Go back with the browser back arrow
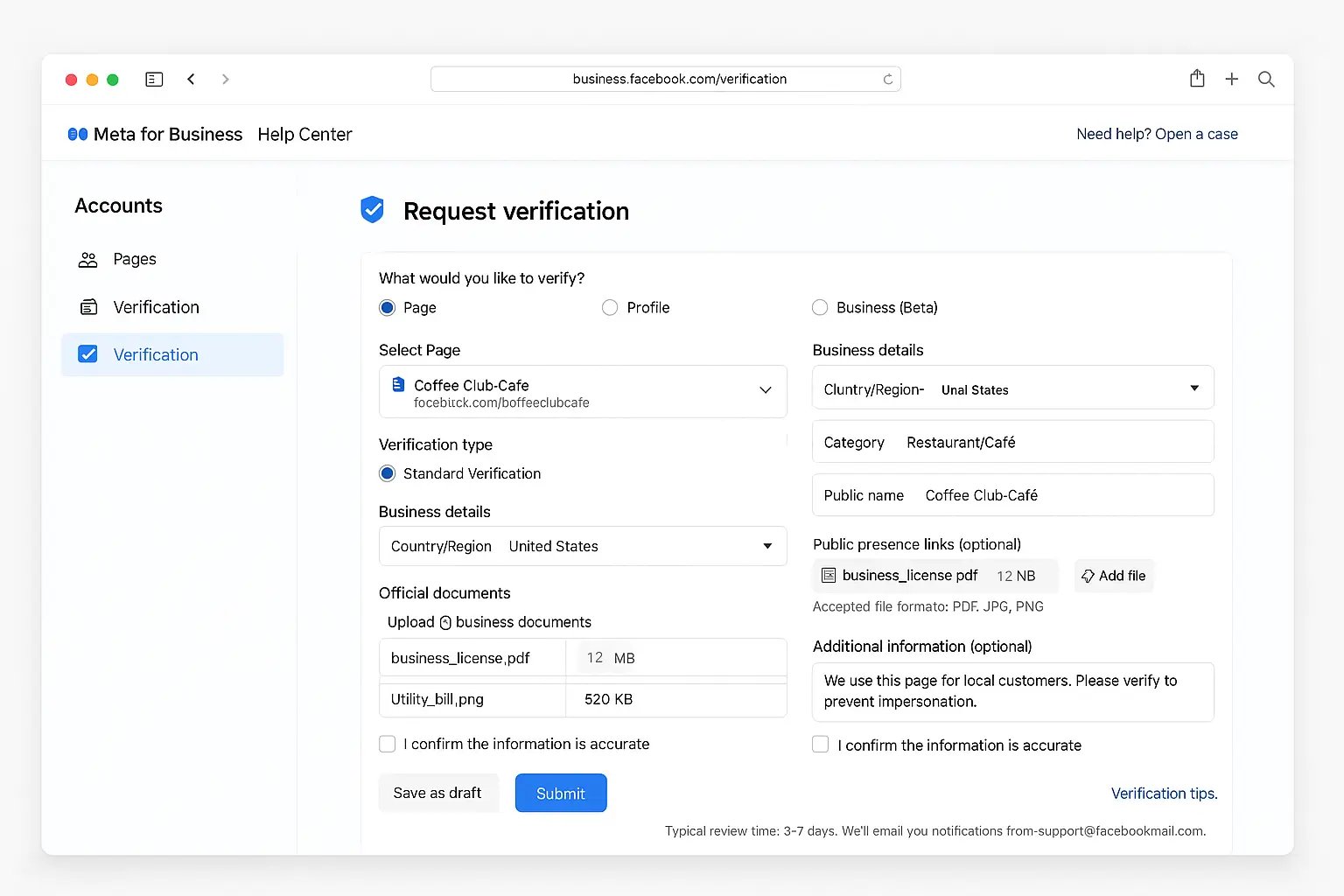The width and height of the screenshot is (1344, 896). pyautogui.click(x=191, y=80)
